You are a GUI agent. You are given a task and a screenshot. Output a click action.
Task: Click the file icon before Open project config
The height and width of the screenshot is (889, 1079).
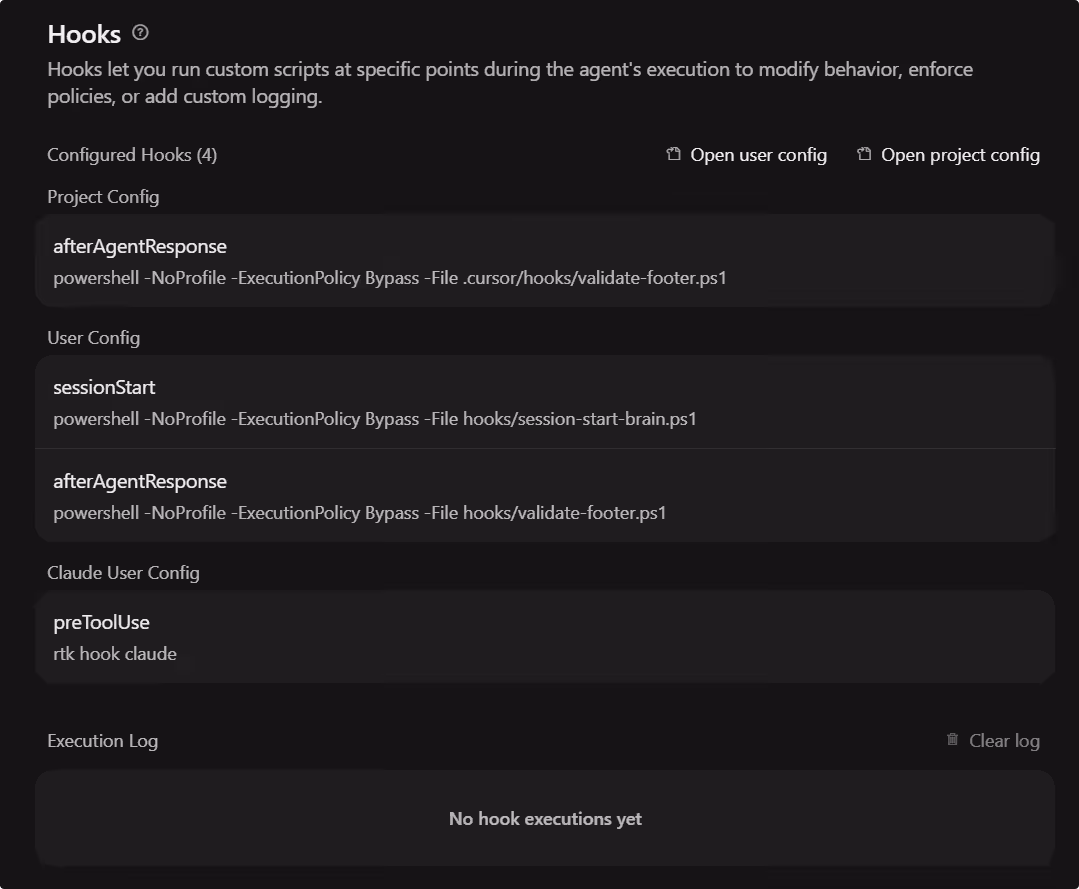click(x=864, y=154)
